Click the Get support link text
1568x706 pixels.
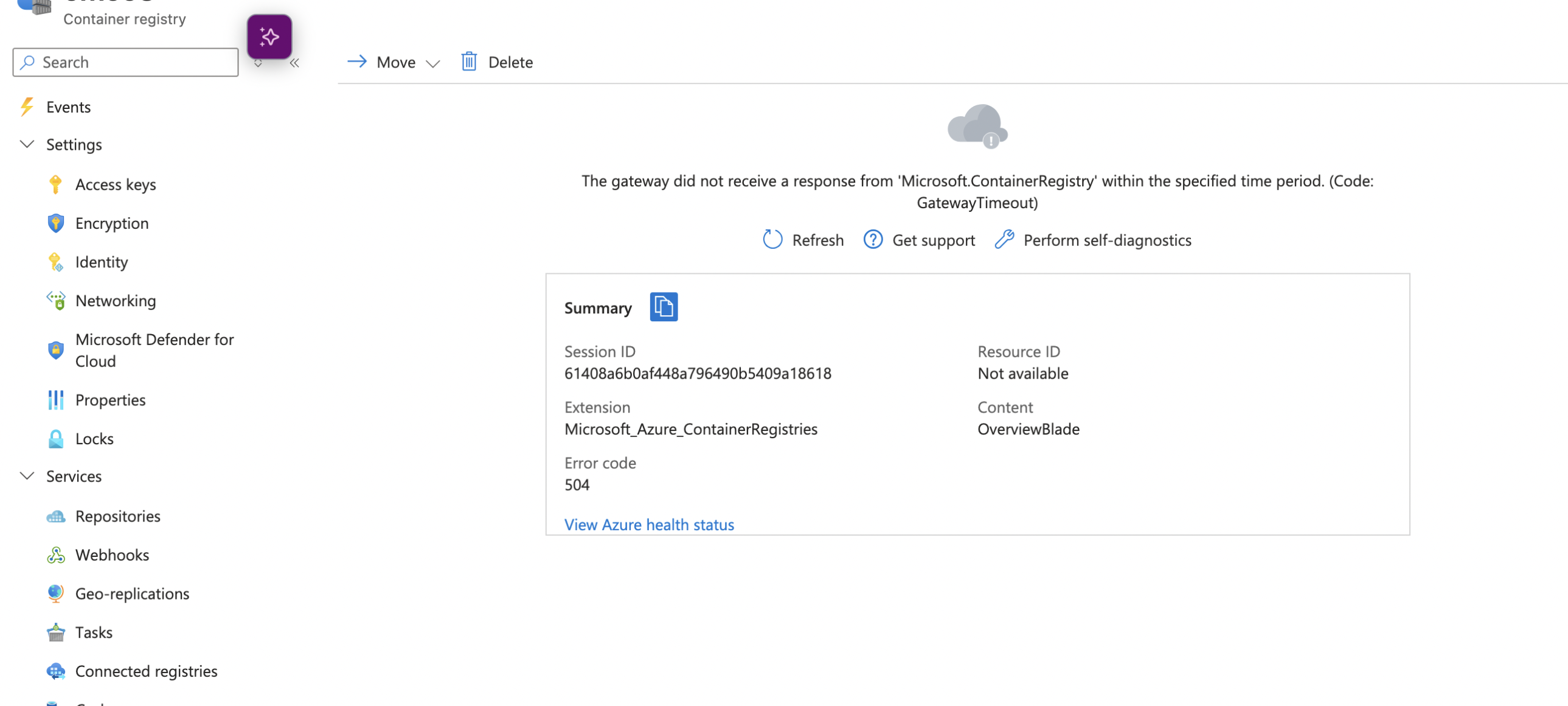(x=934, y=240)
